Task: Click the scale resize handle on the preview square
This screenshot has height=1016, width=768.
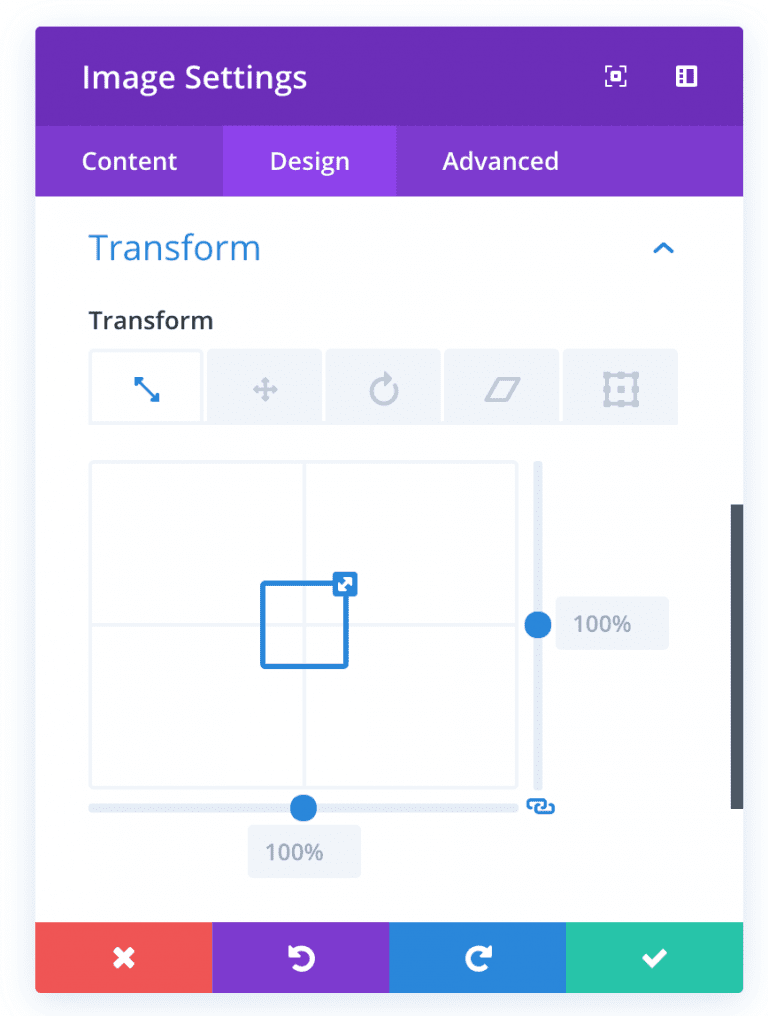Action: (345, 584)
